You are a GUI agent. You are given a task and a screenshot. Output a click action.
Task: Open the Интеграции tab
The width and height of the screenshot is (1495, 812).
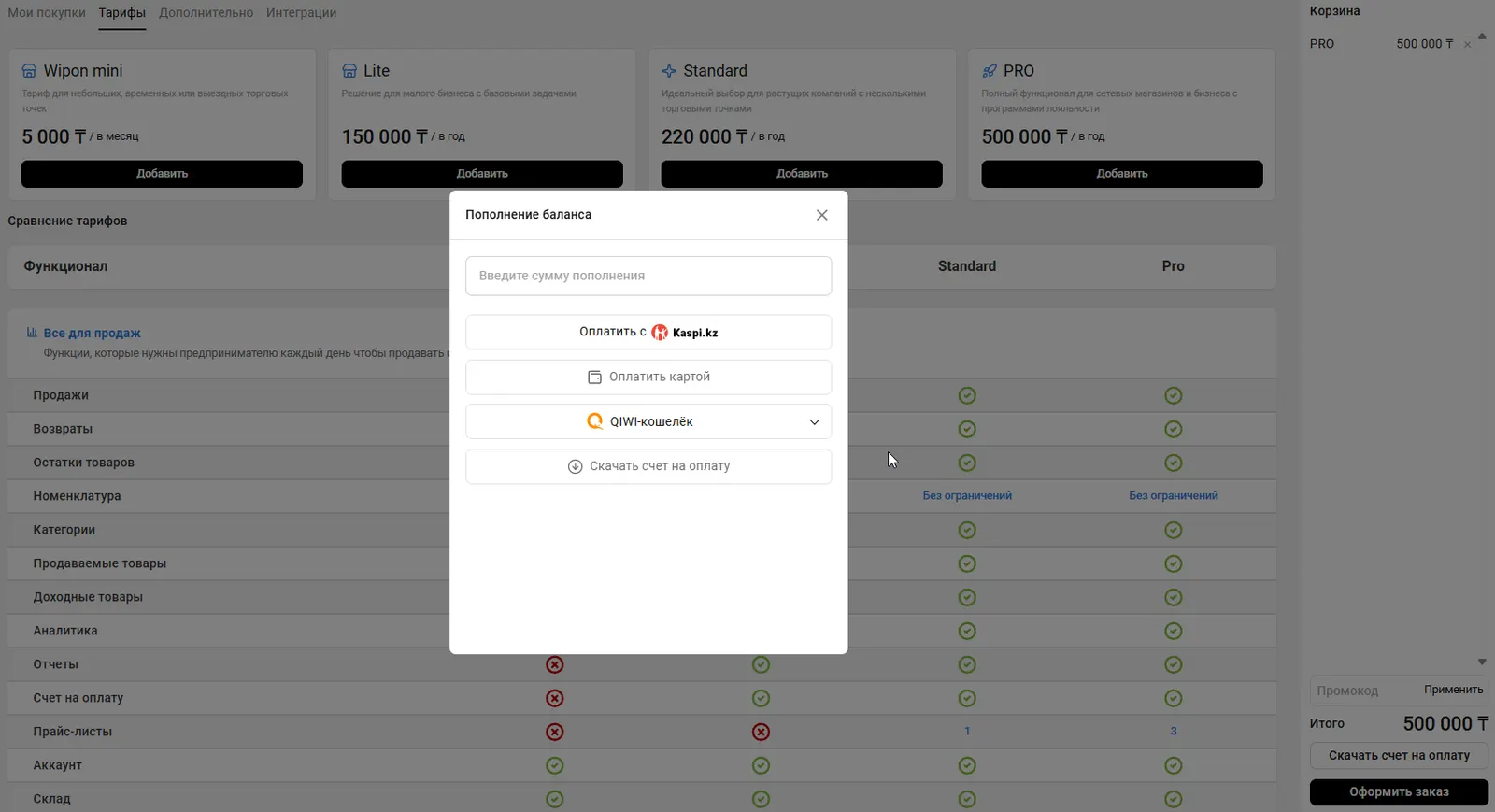(301, 13)
